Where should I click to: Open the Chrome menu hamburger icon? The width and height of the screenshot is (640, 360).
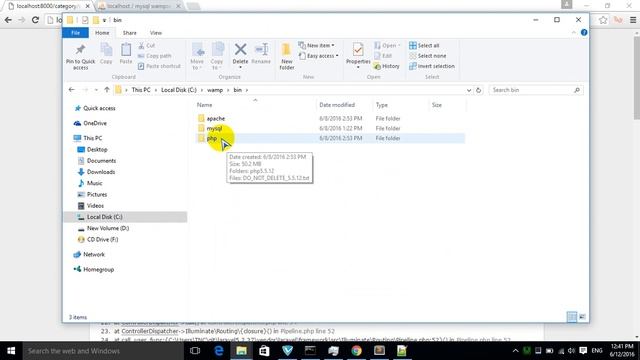point(633,20)
